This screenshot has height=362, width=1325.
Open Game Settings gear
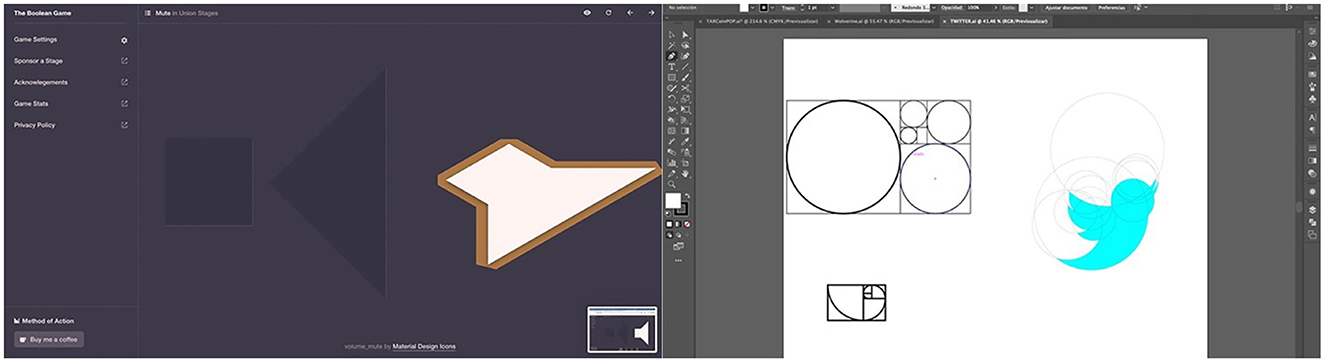tap(124, 40)
